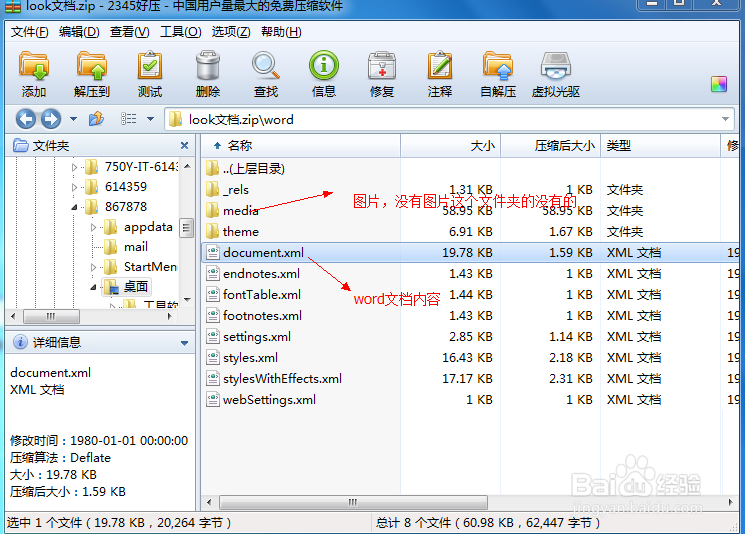Image resolution: width=745 pixels, height=534 pixels.
Task: Open the 工具(O) menu
Action: [181, 32]
